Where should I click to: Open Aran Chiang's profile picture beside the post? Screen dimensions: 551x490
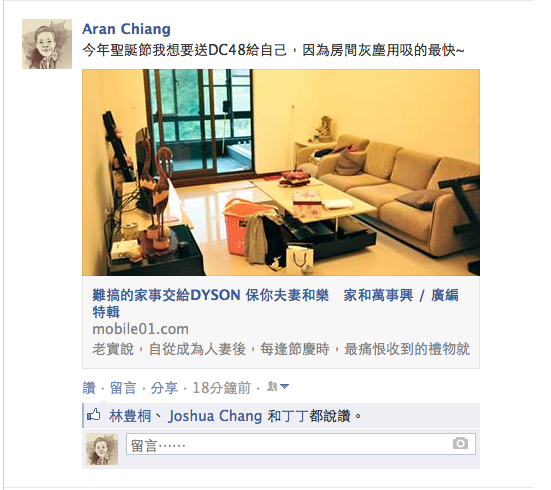tap(47, 44)
